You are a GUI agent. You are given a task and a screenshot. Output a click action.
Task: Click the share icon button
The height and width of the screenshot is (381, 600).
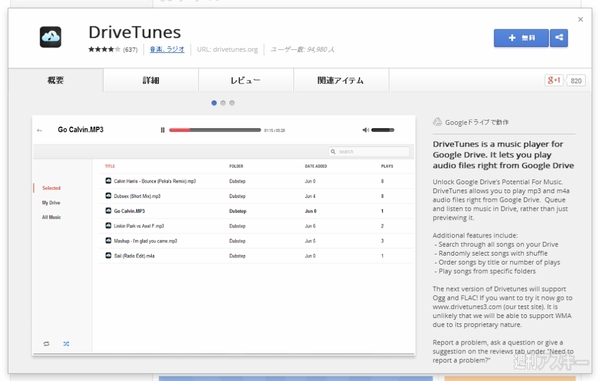(x=559, y=38)
